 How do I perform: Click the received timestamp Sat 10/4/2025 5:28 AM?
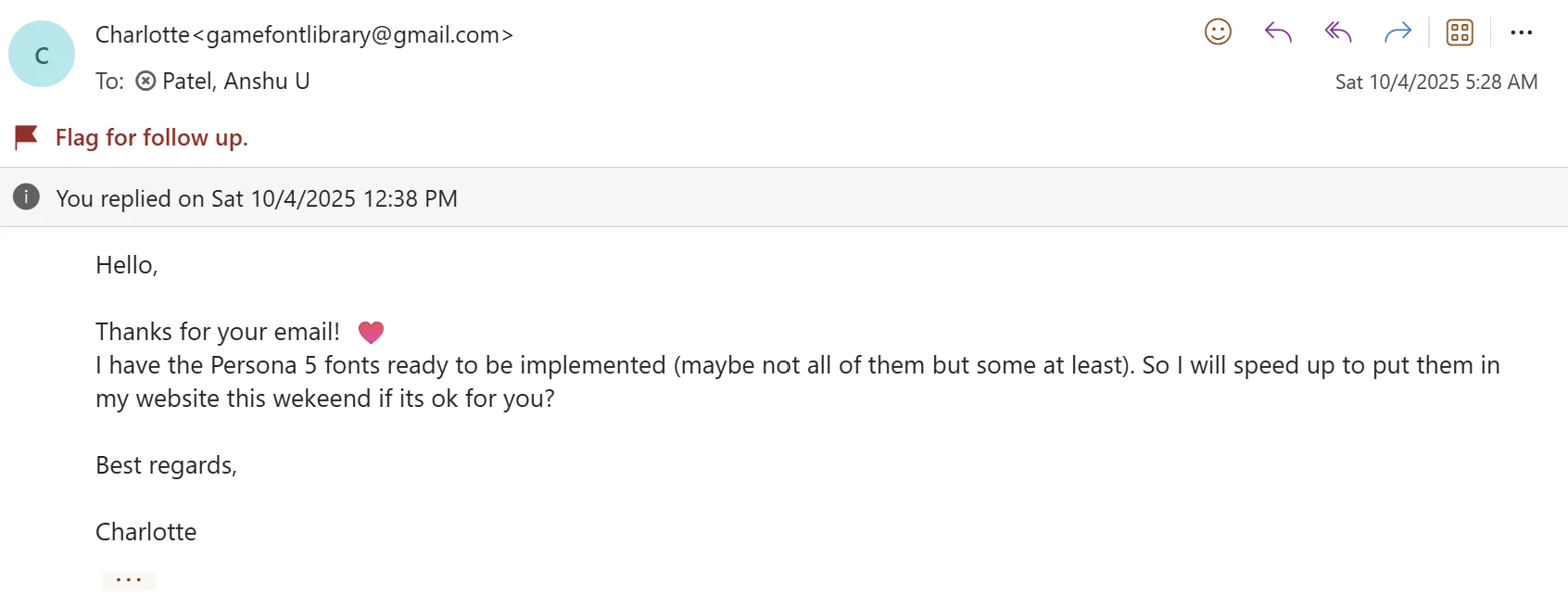pos(1436,82)
